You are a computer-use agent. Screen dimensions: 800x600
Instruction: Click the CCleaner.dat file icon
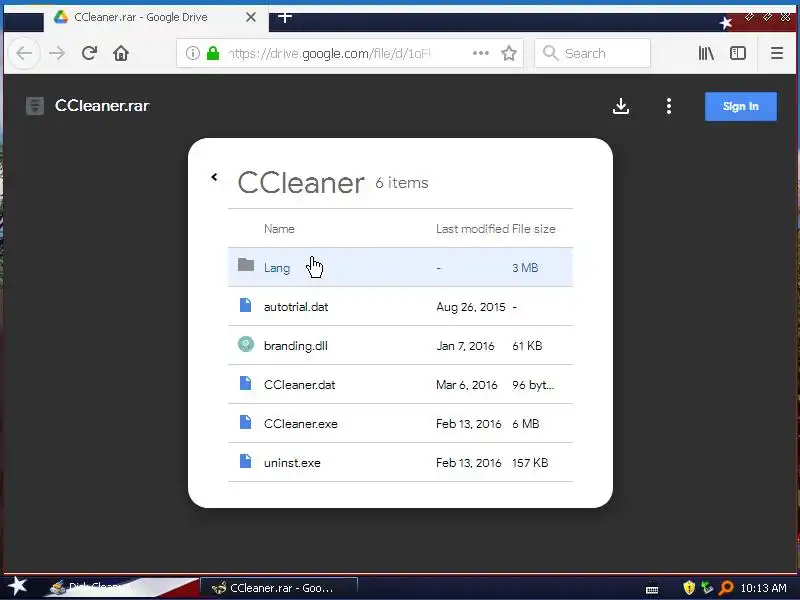(245, 383)
